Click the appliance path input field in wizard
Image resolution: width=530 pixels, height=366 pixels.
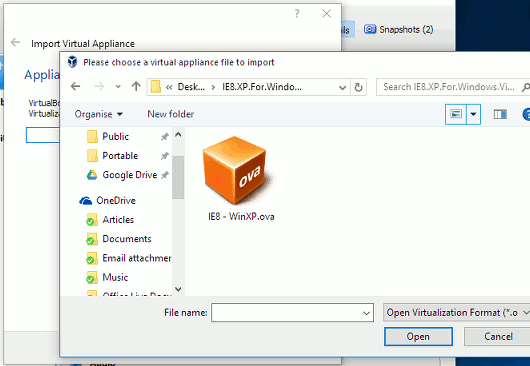[x=43, y=135]
